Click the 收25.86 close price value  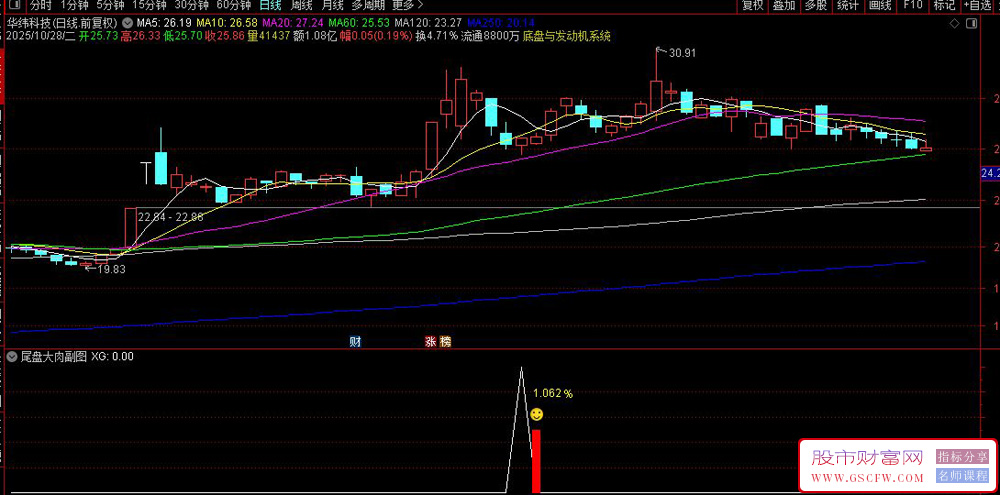225,36
